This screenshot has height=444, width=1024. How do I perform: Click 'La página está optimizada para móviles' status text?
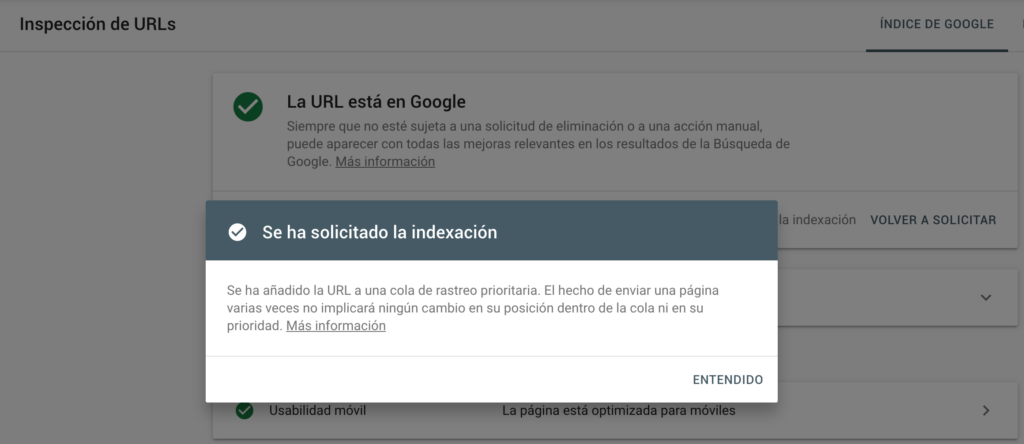(x=618, y=411)
